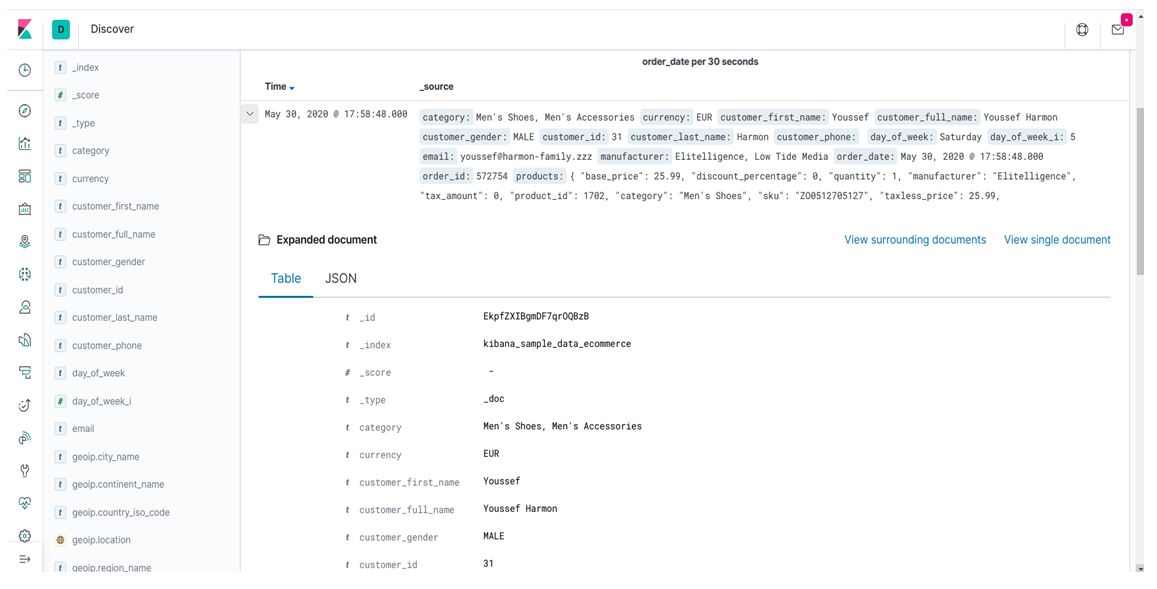Click Discover breadcrumb title
This screenshot has height=589, width=1157.
[112, 30]
